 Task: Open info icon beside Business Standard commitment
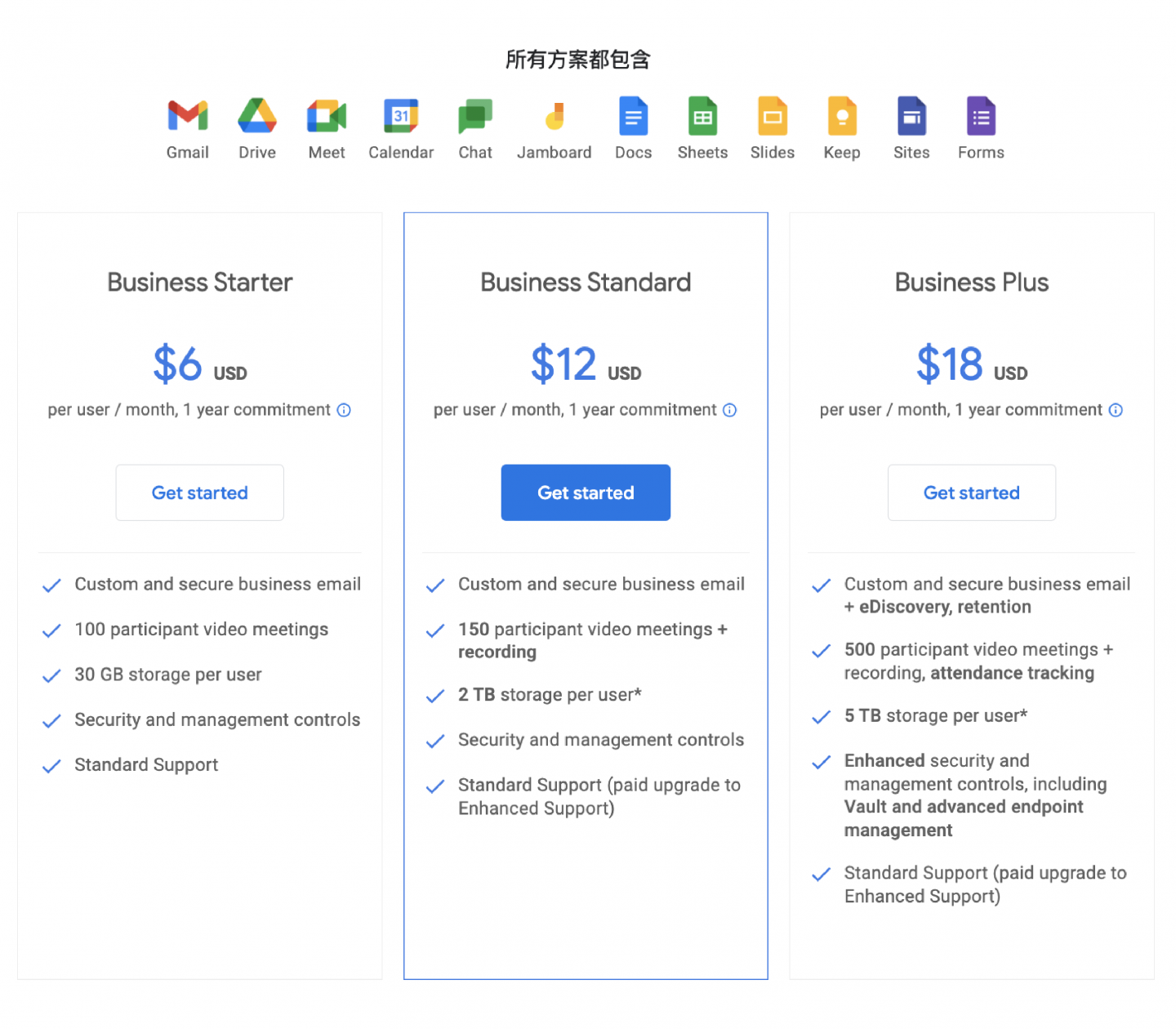point(730,410)
